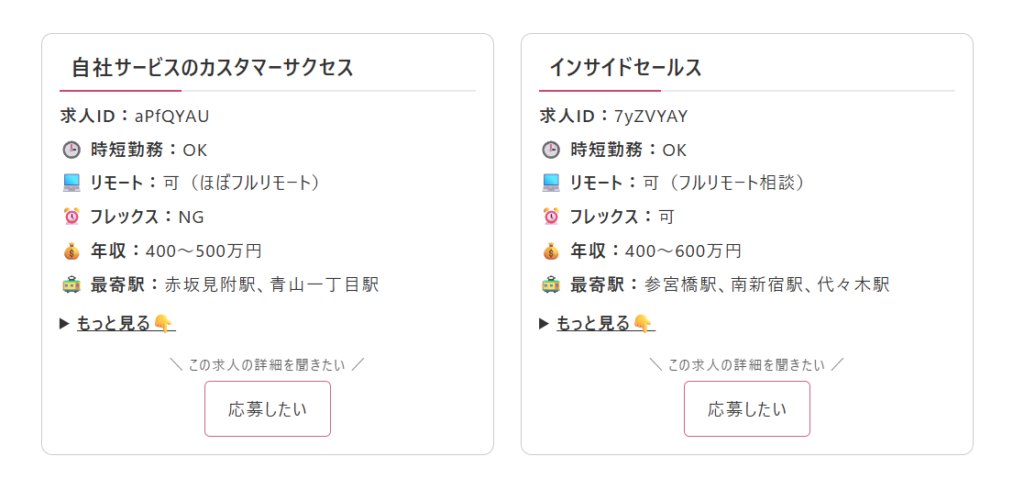Expand もっと見る in the インサイドセールス card
1024x490 pixels.
click(x=593, y=323)
